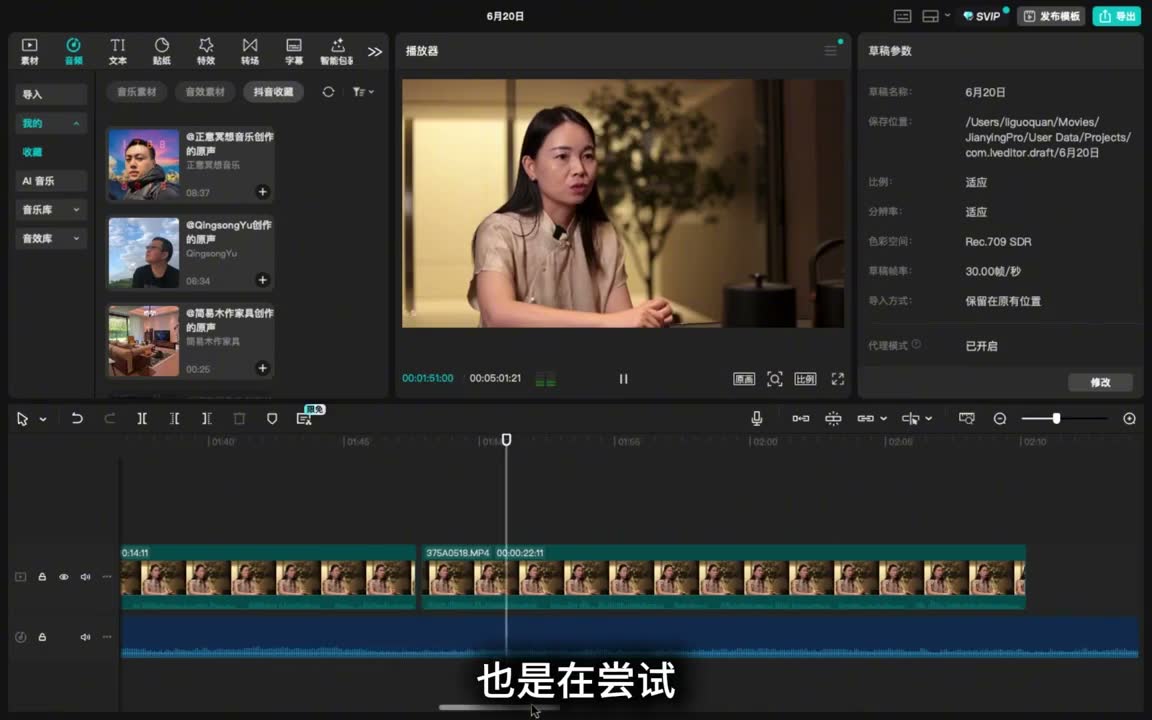Viewport: 1152px width, 720px height.
Task: Open the 转场 transitions tab
Action: (x=250, y=51)
